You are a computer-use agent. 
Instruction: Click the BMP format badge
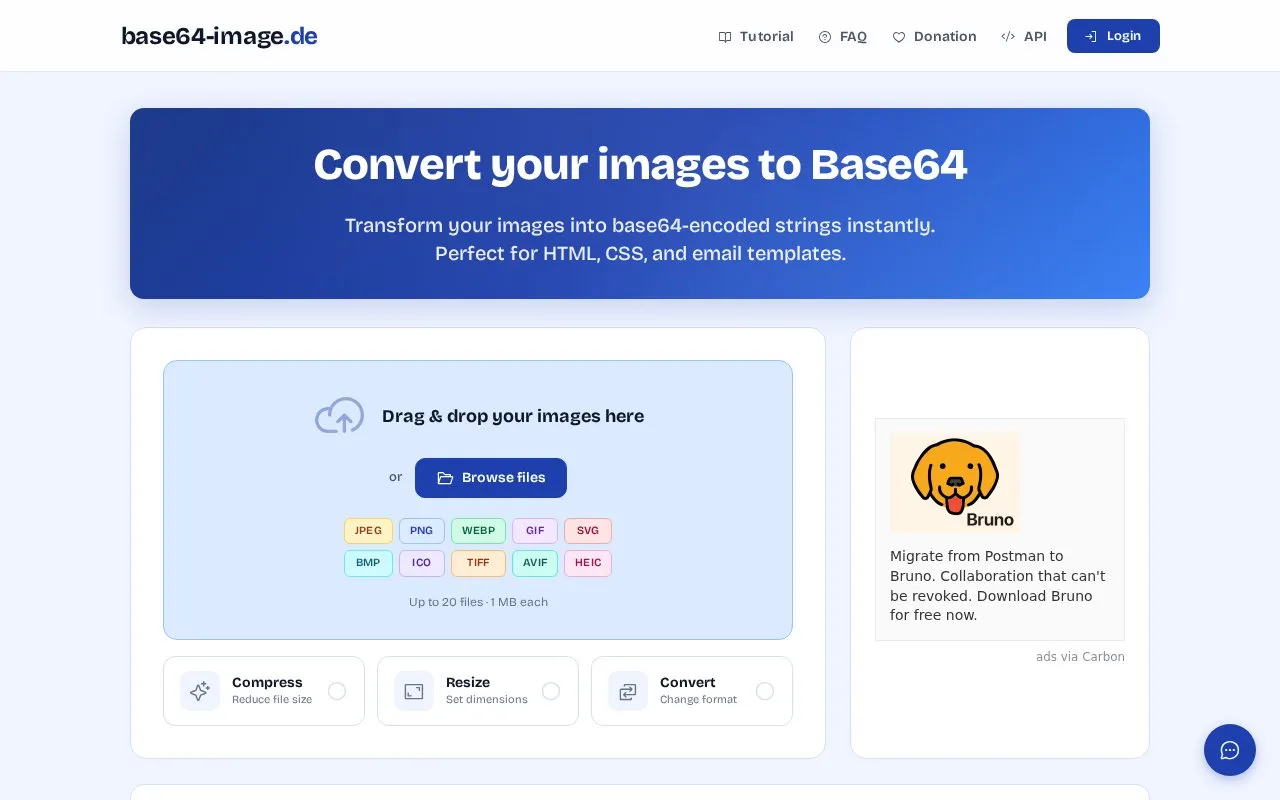pos(368,563)
